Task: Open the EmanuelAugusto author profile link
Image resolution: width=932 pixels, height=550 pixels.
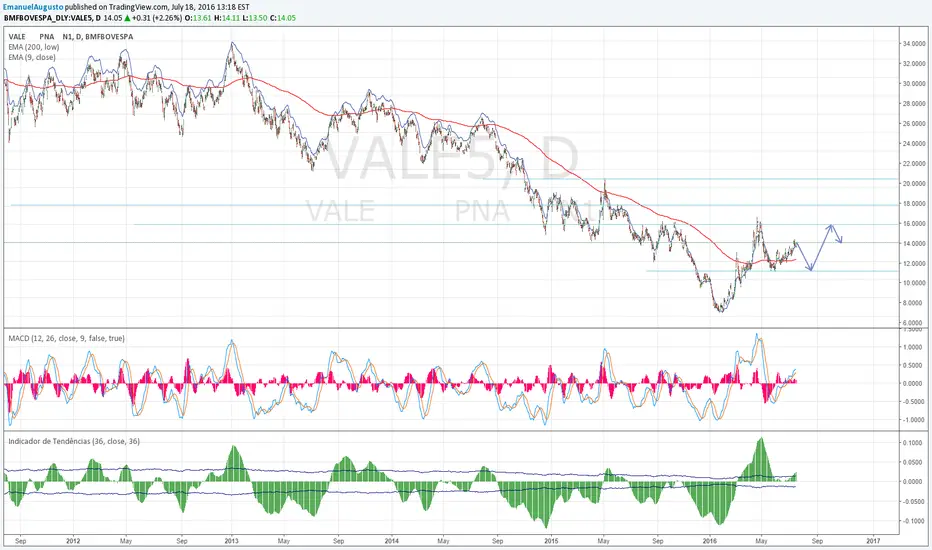Action: [33, 7]
